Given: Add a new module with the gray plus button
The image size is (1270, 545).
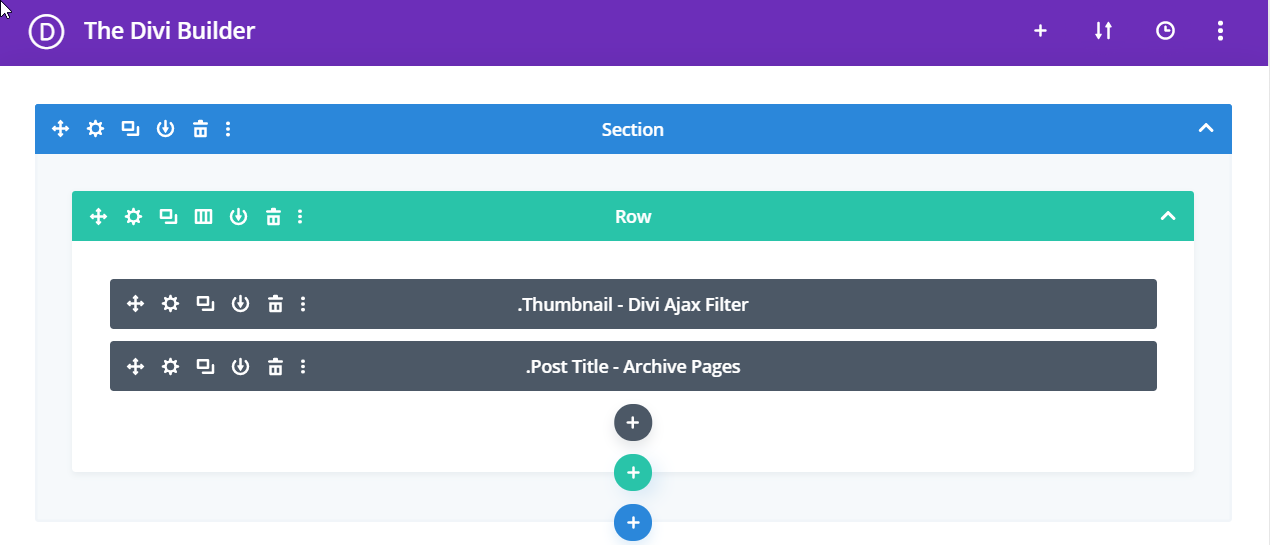Looking at the screenshot, I should (x=632, y=423).
